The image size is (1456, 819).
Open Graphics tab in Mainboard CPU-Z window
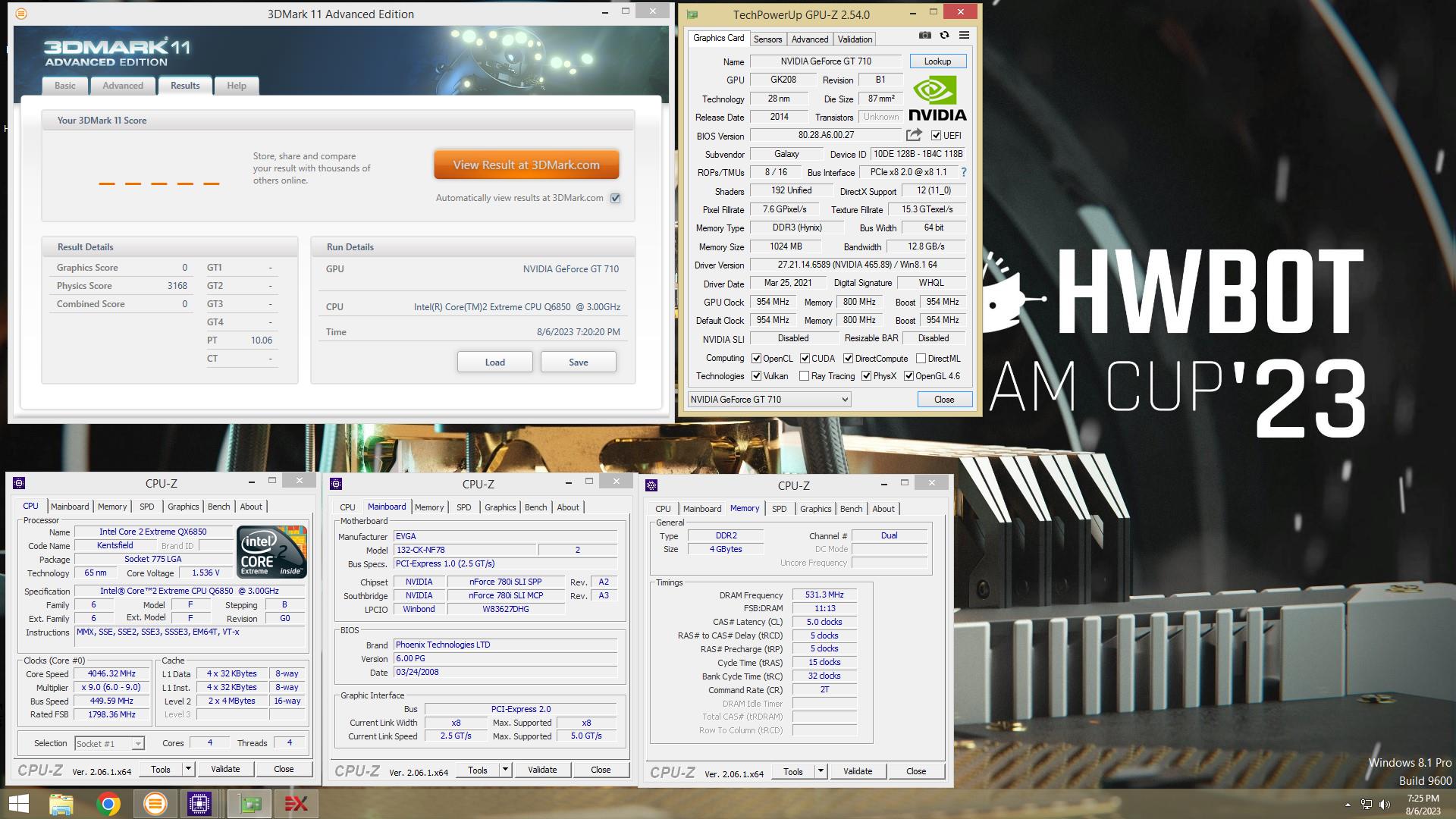coord(500,507)
